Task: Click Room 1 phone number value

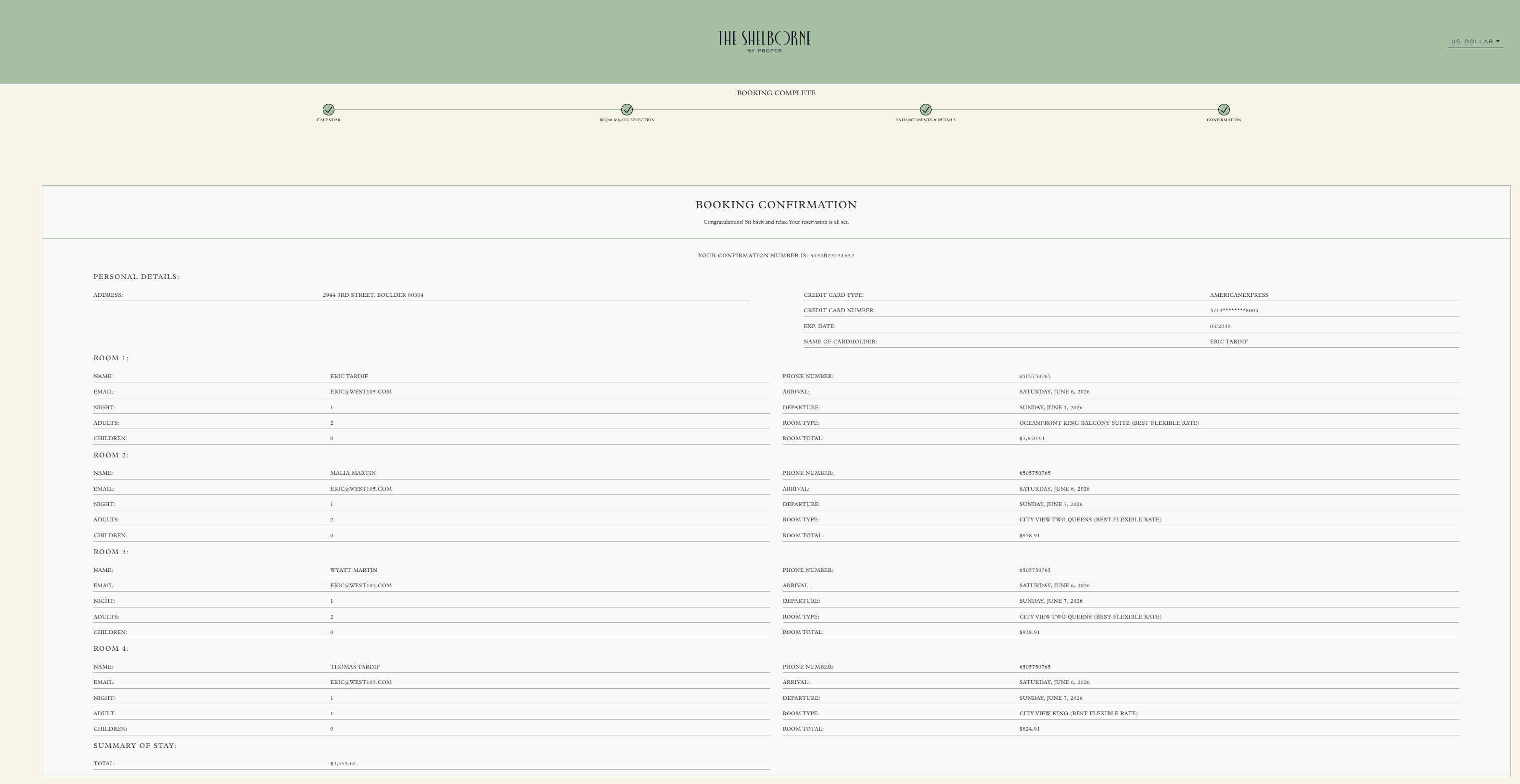Action: tap(1035, 376)
